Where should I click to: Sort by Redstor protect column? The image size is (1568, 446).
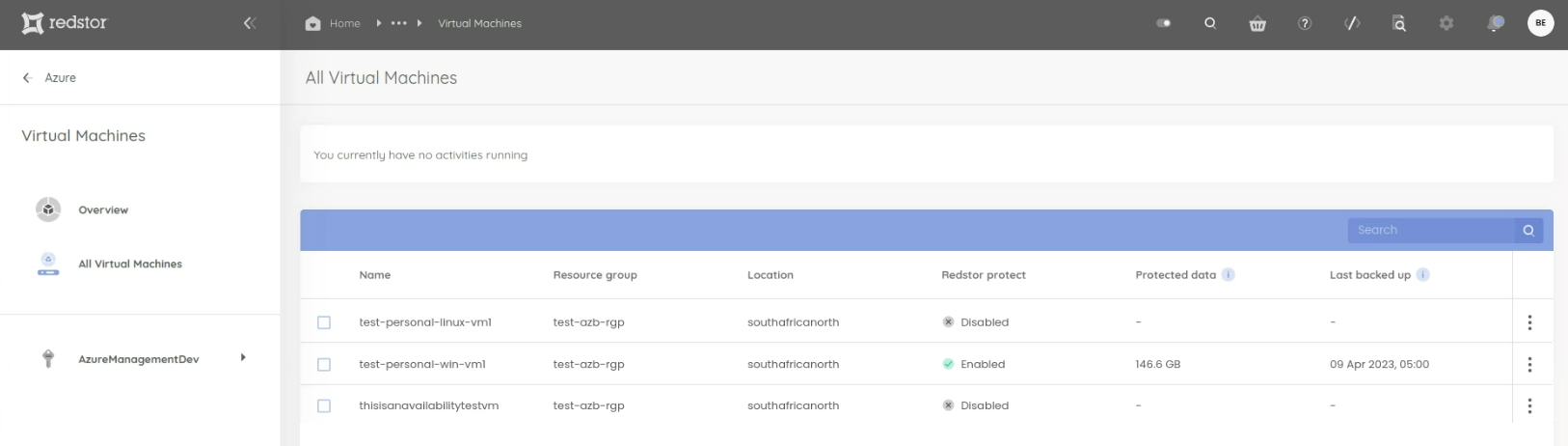[984, 275]
